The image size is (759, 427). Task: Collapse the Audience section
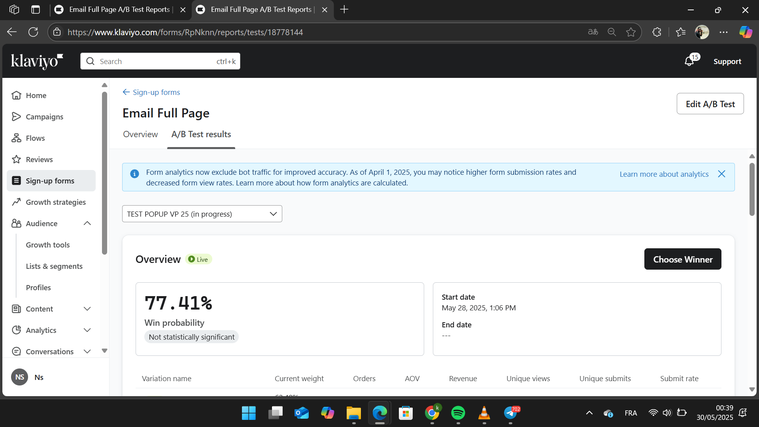click(x=87, y=224)
